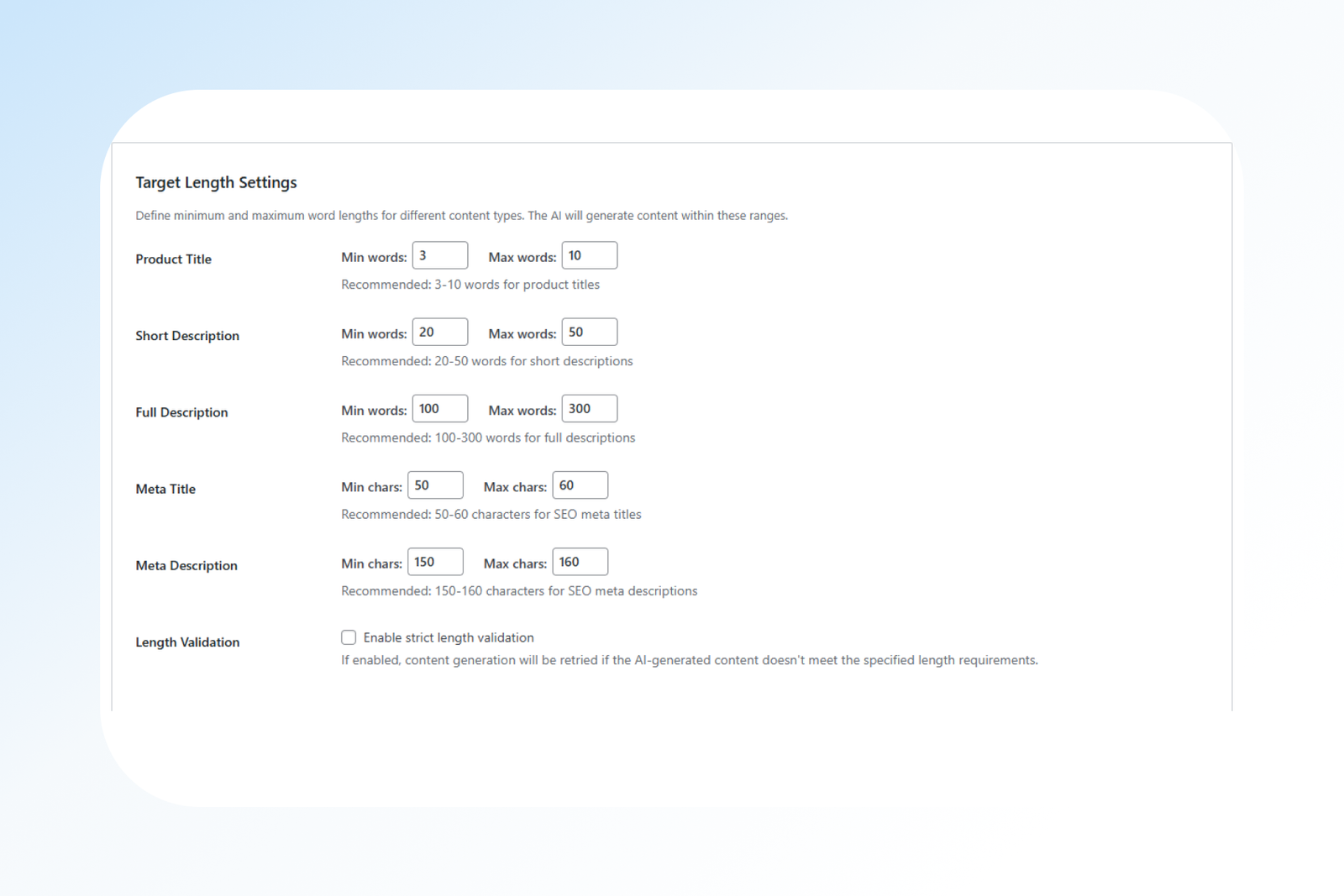Click the 'Enable strict length validation' label text
1344x896 pixels.
[x=448, y=637]
